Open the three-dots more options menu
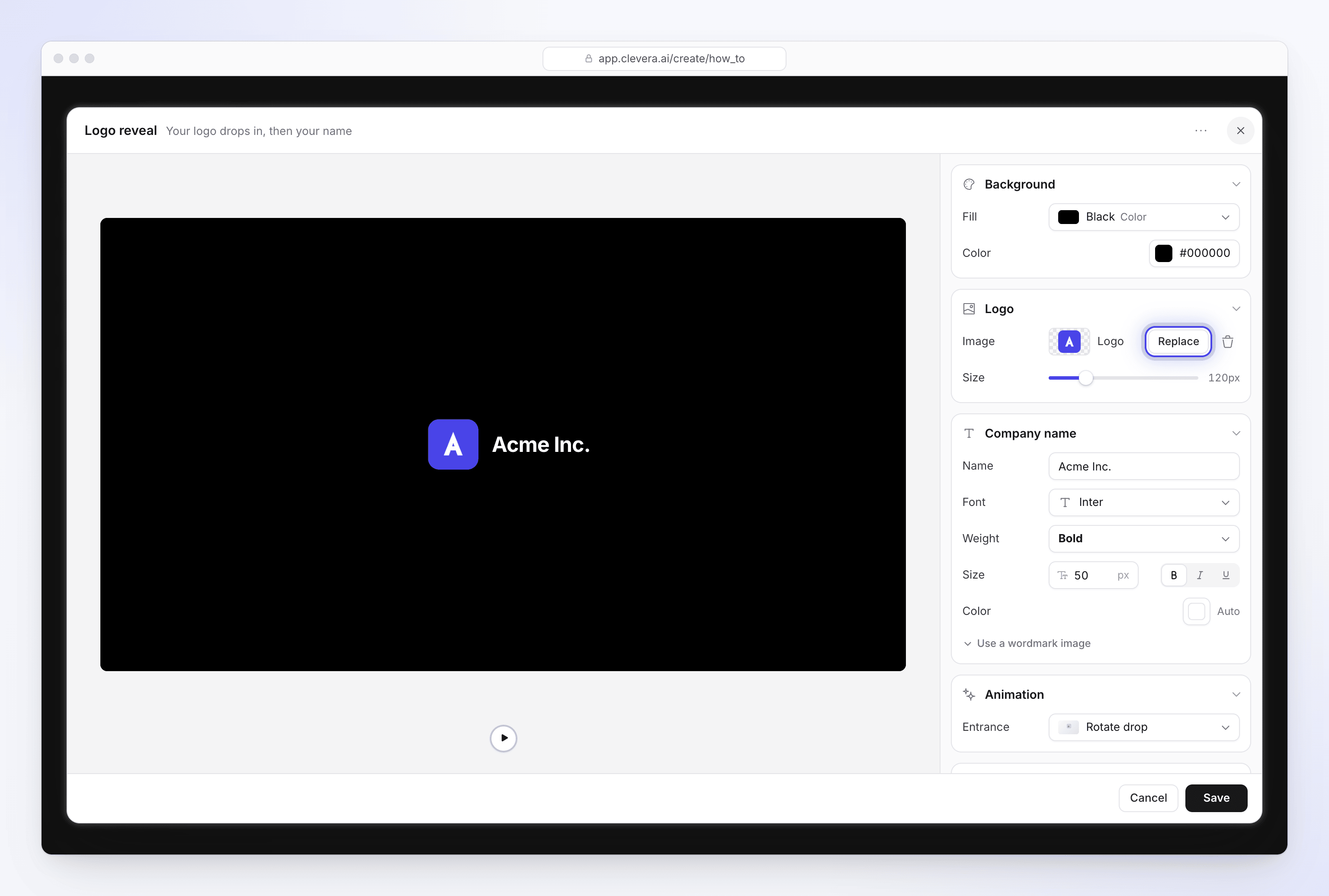The height and width of the screenshot is (896, 1329). (1201, 131)
